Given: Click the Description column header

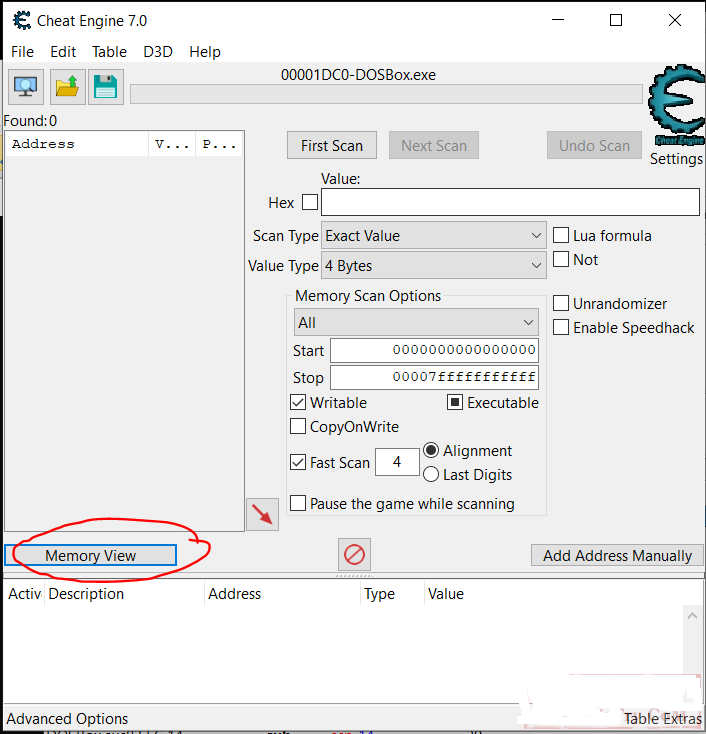Looking at the screenshot, I should click(x=125, y=594).
